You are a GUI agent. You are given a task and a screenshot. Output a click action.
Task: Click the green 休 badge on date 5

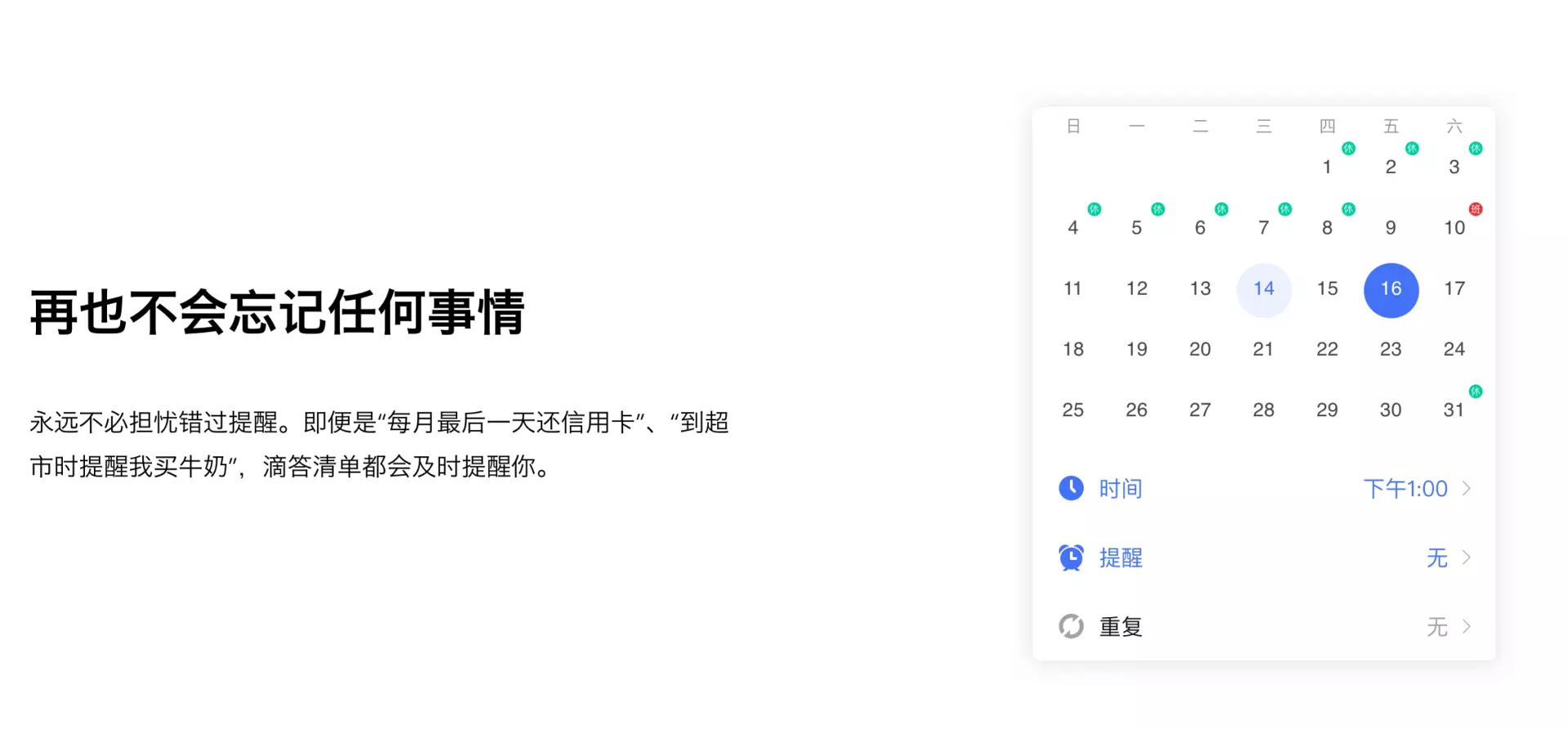pos(1157,209)
